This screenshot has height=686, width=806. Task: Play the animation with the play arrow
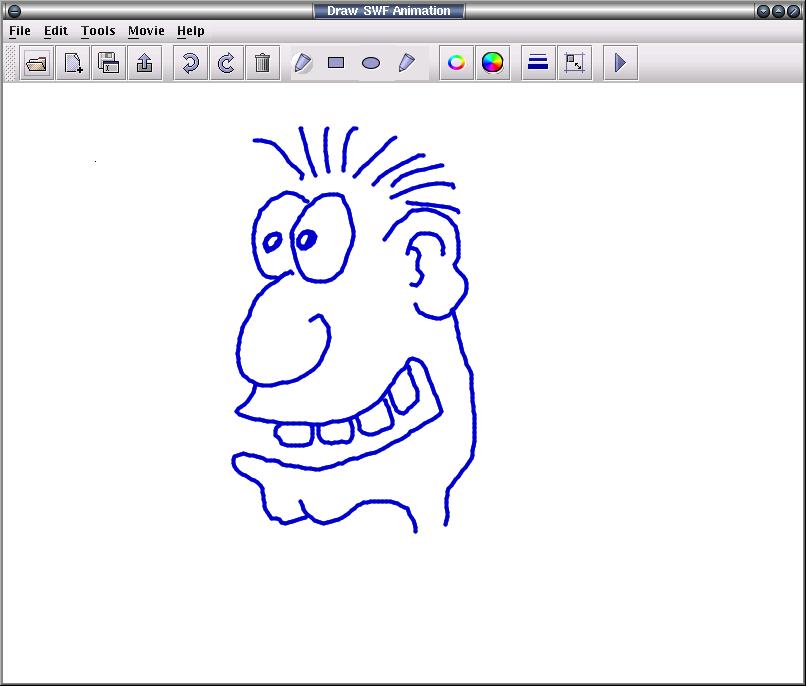(620, 63)
